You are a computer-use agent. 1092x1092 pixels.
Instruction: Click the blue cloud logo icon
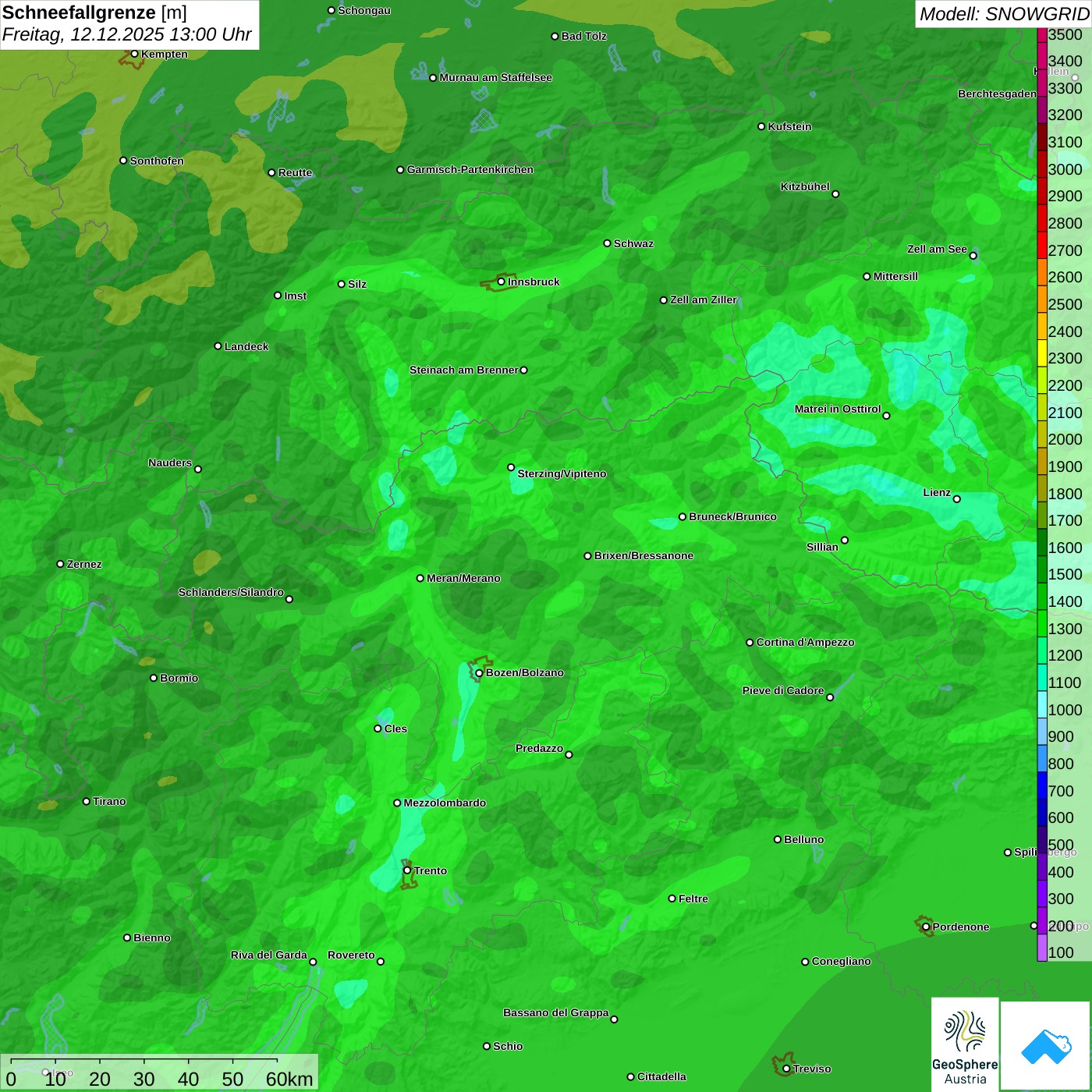pos(1046,1046)
